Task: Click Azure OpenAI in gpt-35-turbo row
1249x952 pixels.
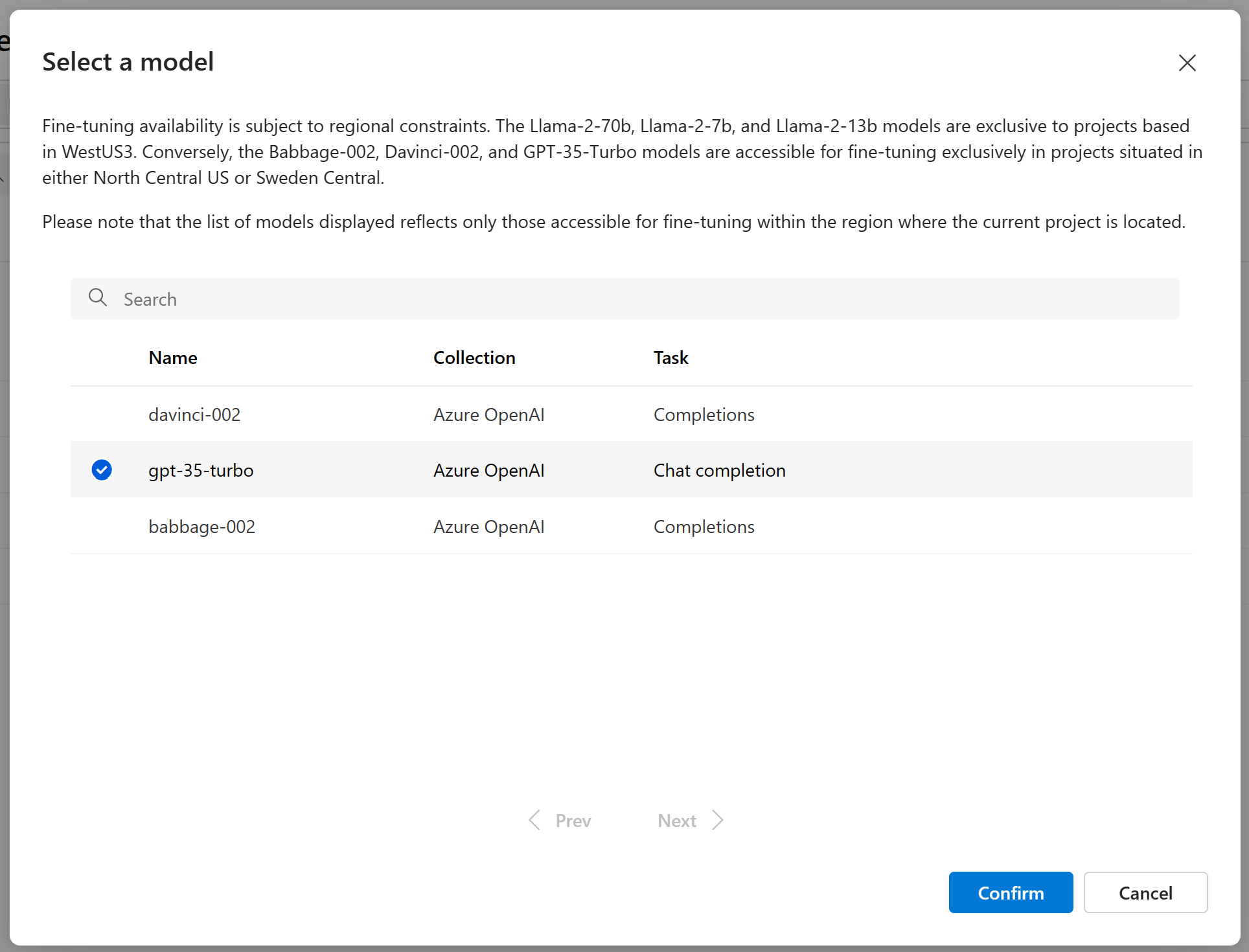Action: 488,470
